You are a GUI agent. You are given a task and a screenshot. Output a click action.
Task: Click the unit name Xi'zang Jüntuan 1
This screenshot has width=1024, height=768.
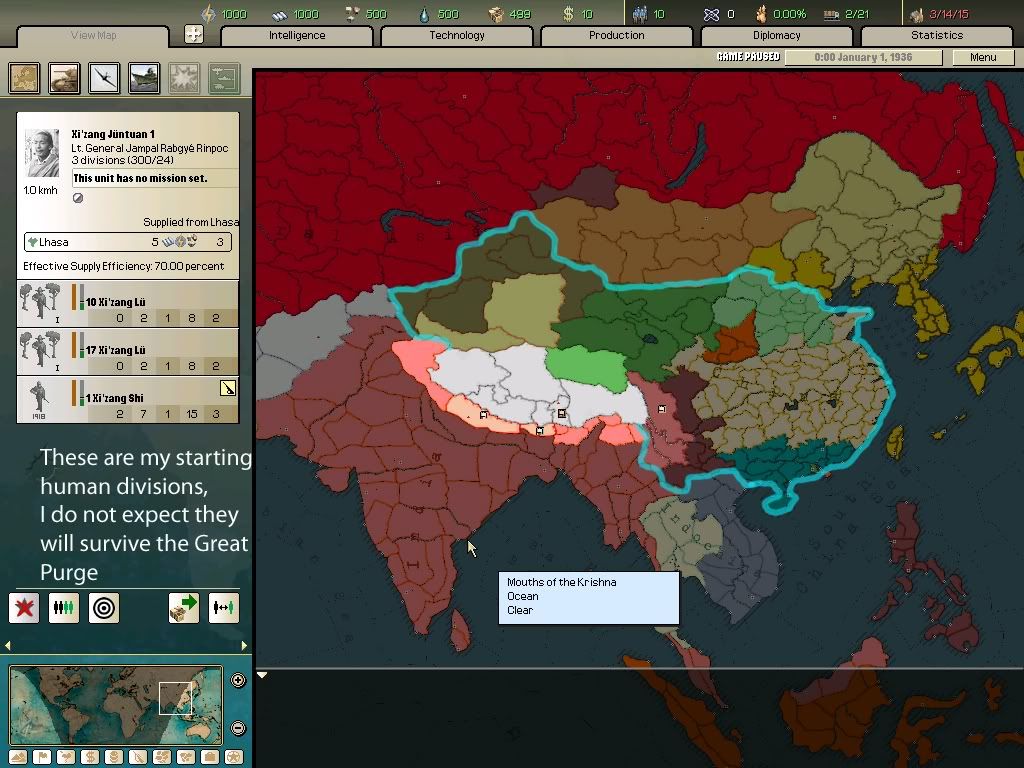113,134
